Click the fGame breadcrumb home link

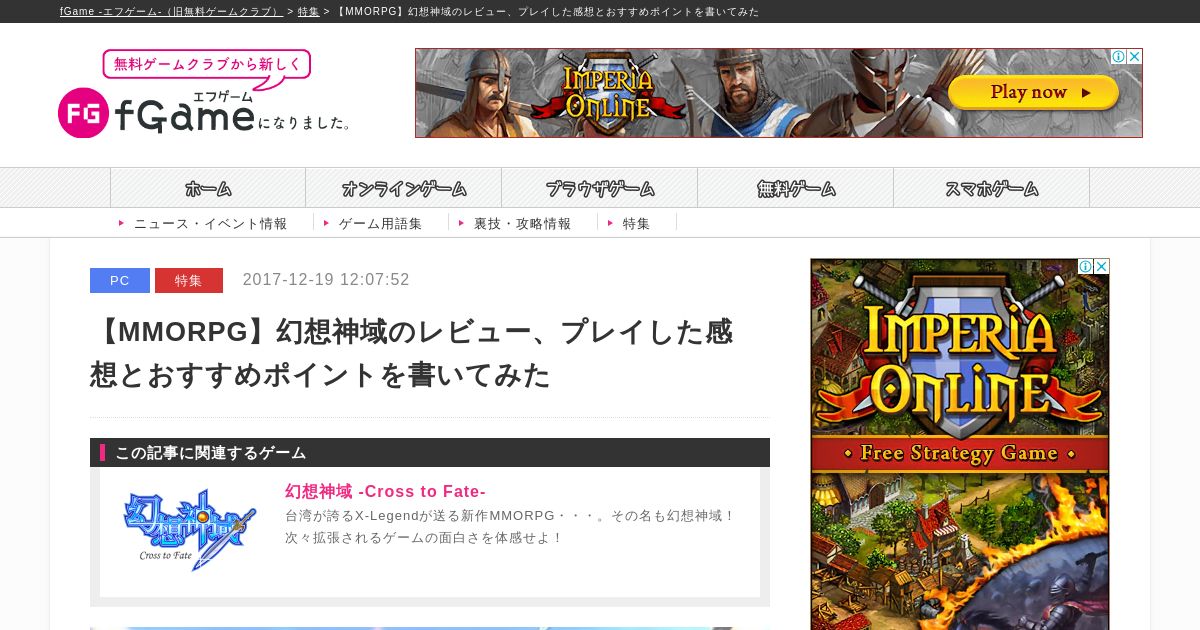[x=171, y=12]
